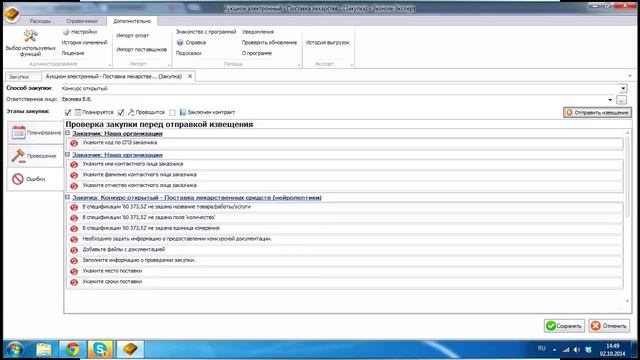Open Google Chrome from the taskbar

[73, 349]
